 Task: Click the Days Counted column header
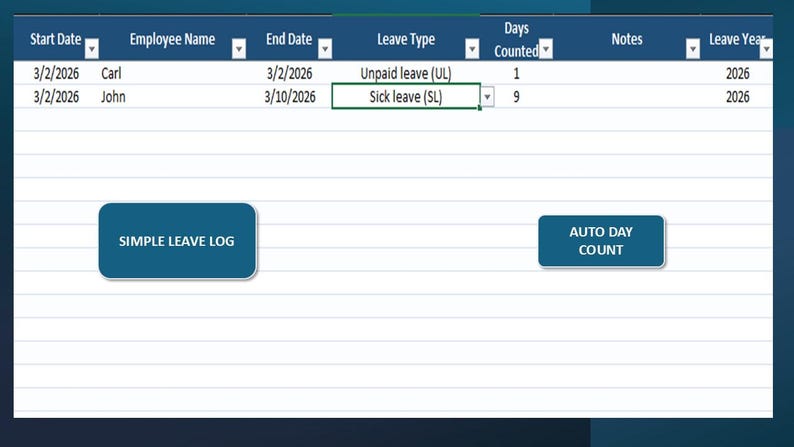(x=517, y=39)
